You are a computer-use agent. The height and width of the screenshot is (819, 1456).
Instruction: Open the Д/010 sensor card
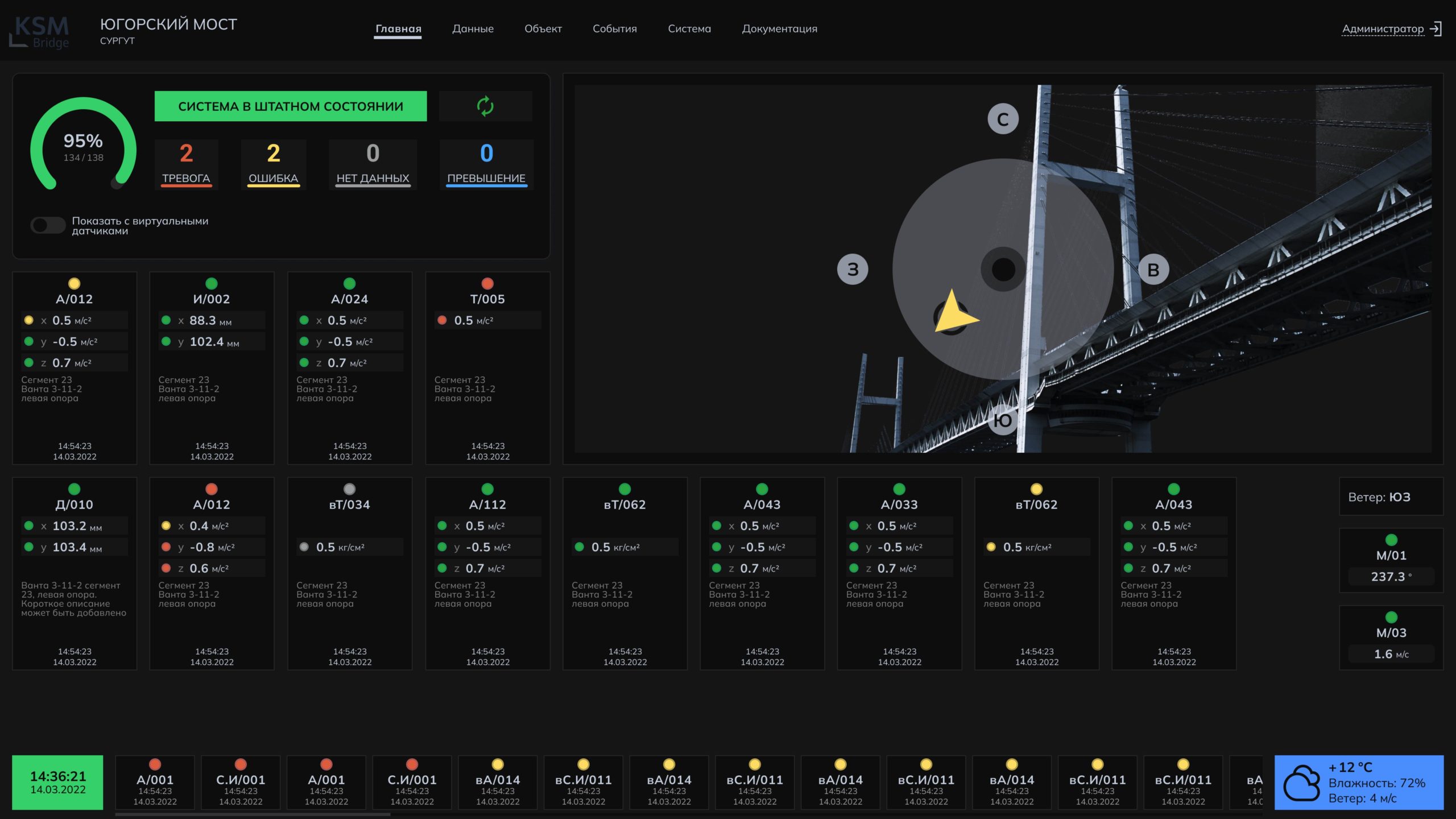pyautogui.click(x=75, y=573)
